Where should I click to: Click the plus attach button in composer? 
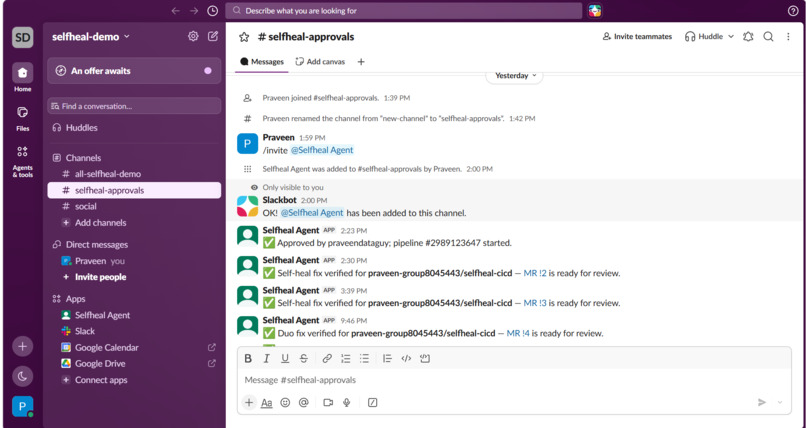[249, 402]
